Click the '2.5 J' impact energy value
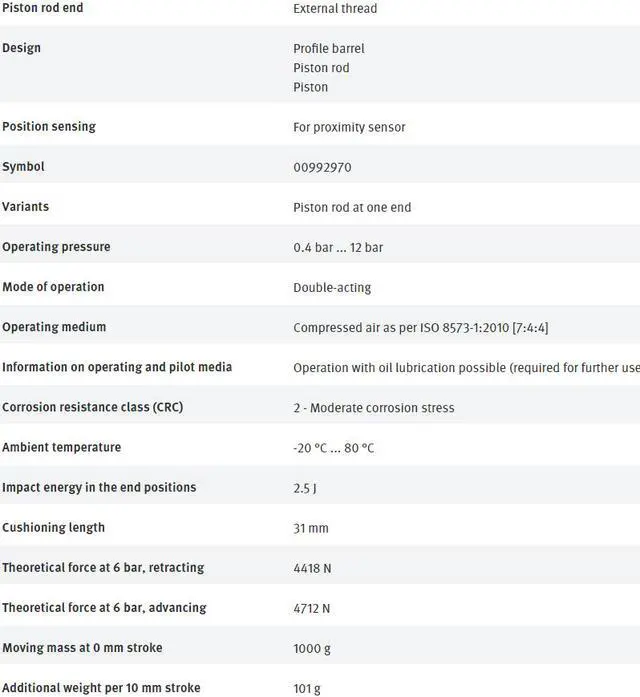The height and width of the screenshot is (697, 640). click(x=305, y=488)
